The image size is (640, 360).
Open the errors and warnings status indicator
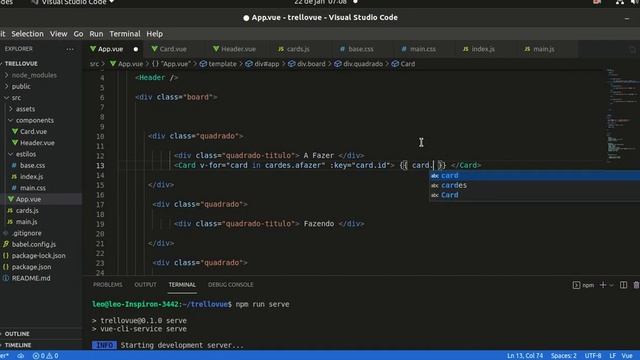[45, 356]
